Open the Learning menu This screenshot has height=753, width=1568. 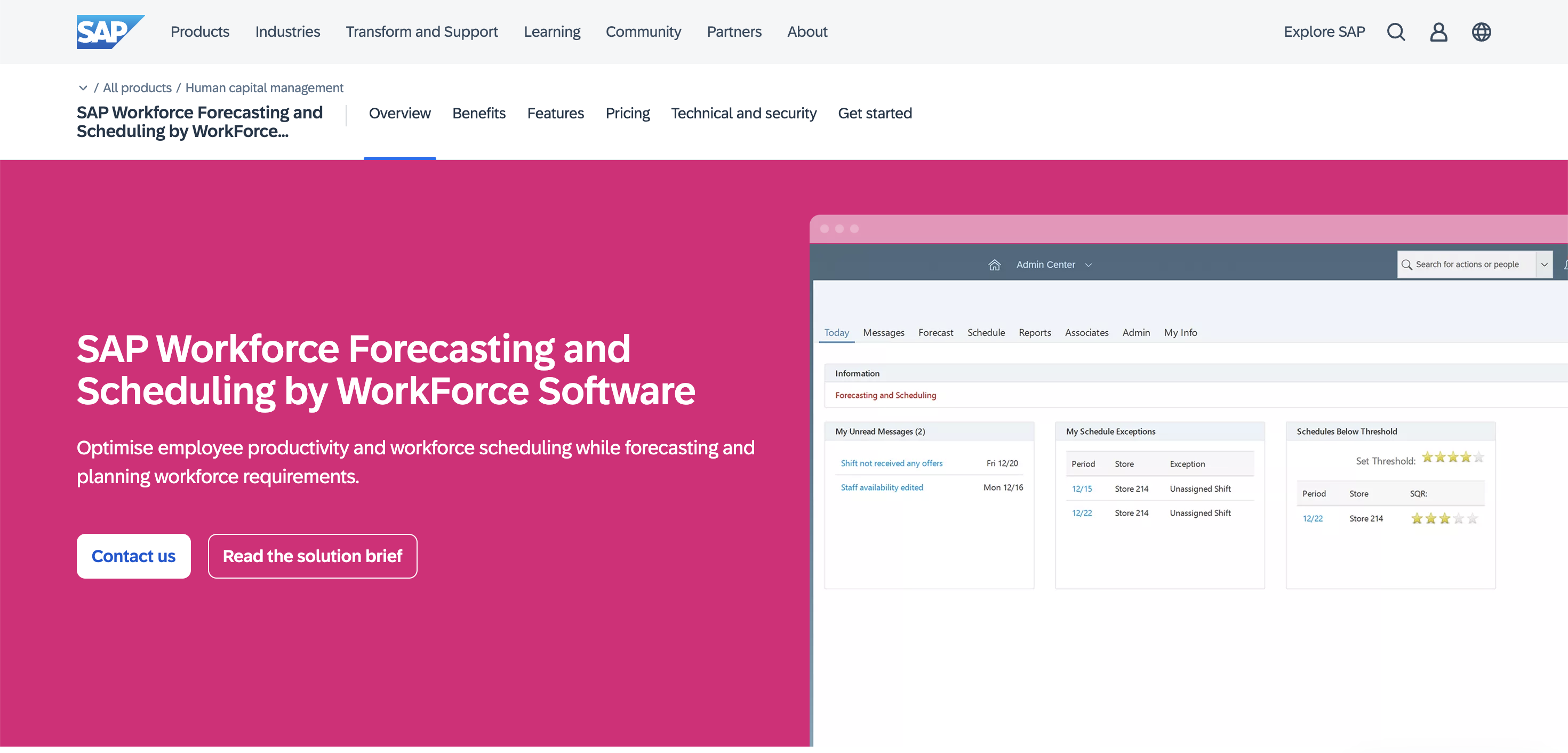pos(551,31)
